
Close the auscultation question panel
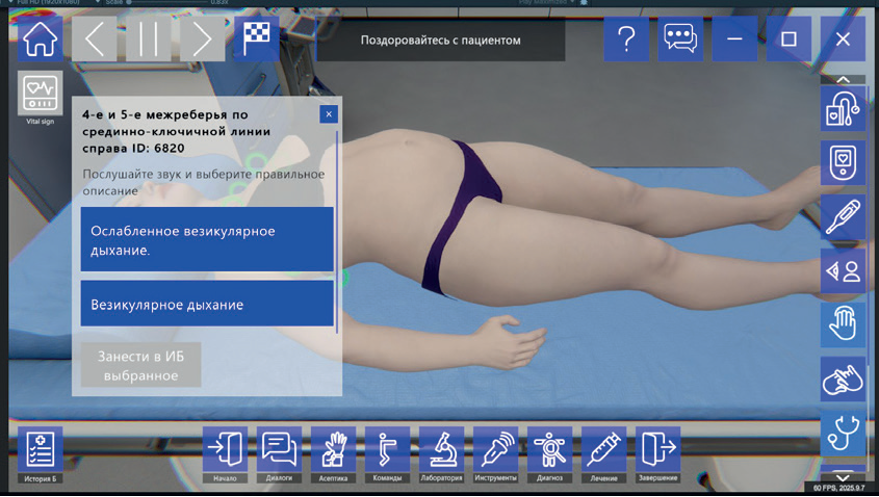[x=329, y=114]
